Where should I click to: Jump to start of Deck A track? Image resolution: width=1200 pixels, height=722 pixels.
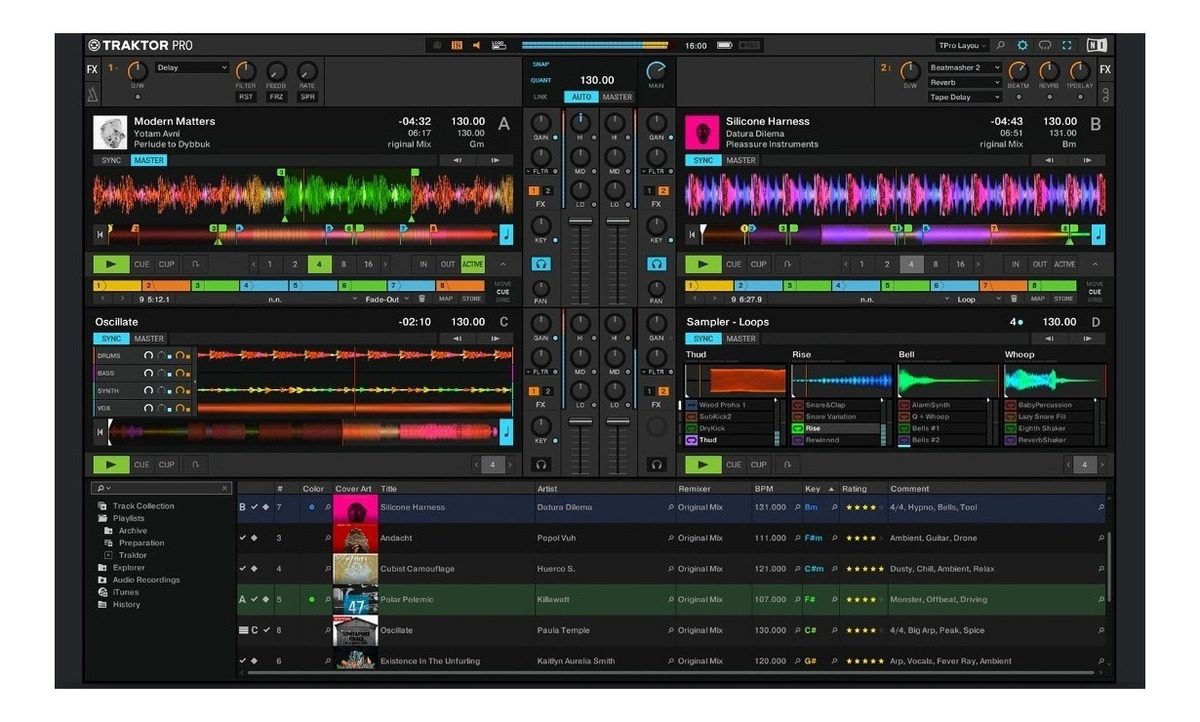click(x=100, y=235)
